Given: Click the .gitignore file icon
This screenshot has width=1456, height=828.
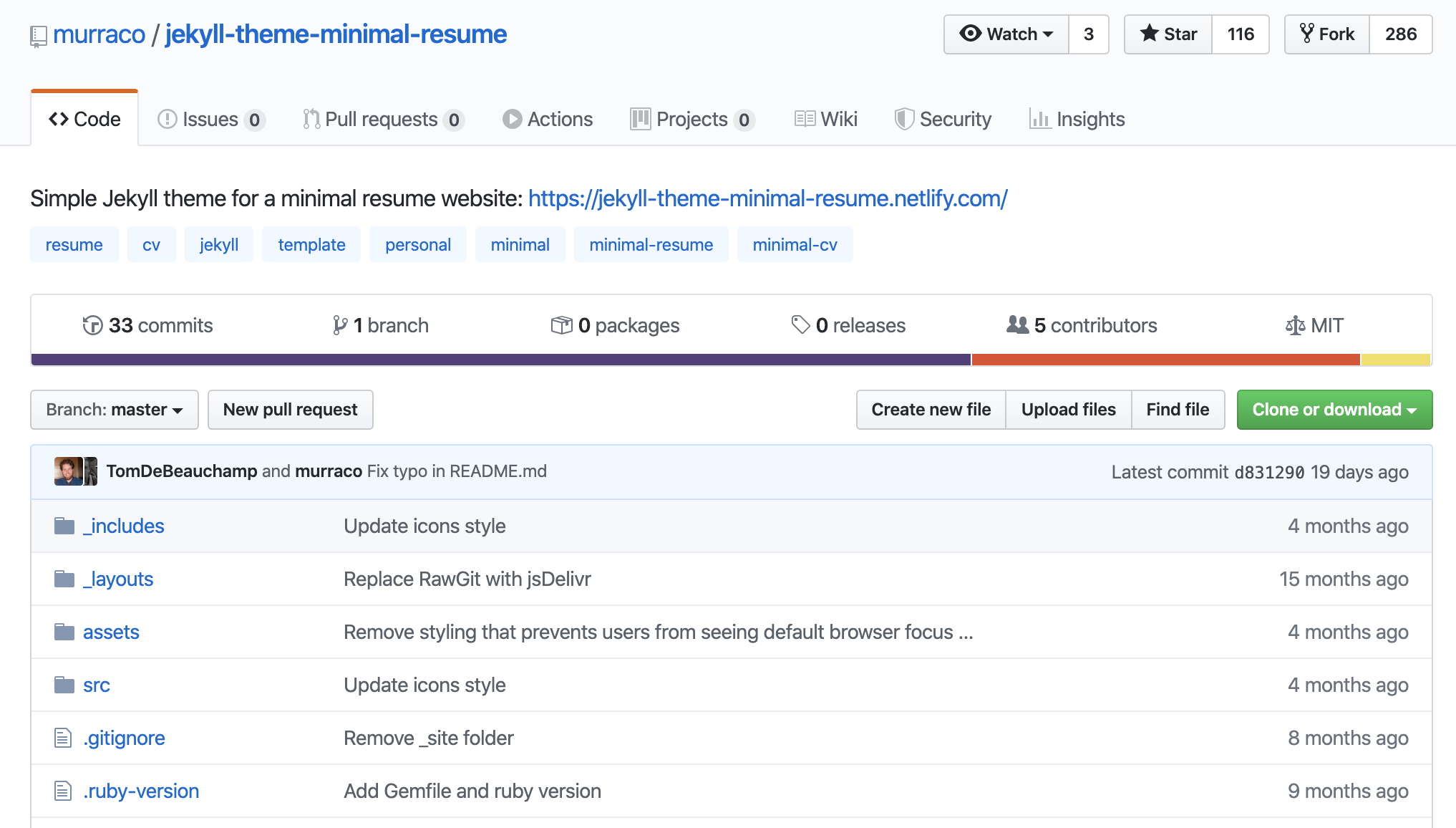Looking at the screenshot, I should [63, 738].
